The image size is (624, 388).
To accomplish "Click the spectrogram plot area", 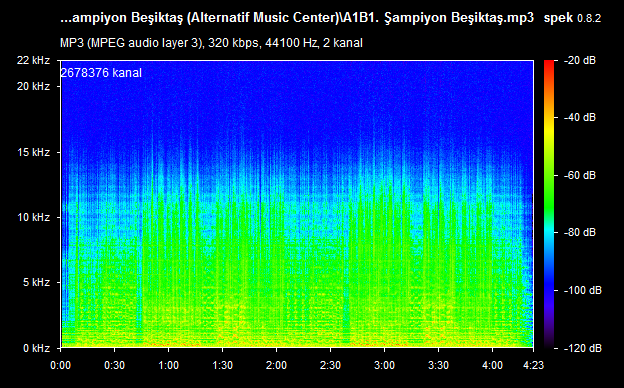I will point(297,204).
